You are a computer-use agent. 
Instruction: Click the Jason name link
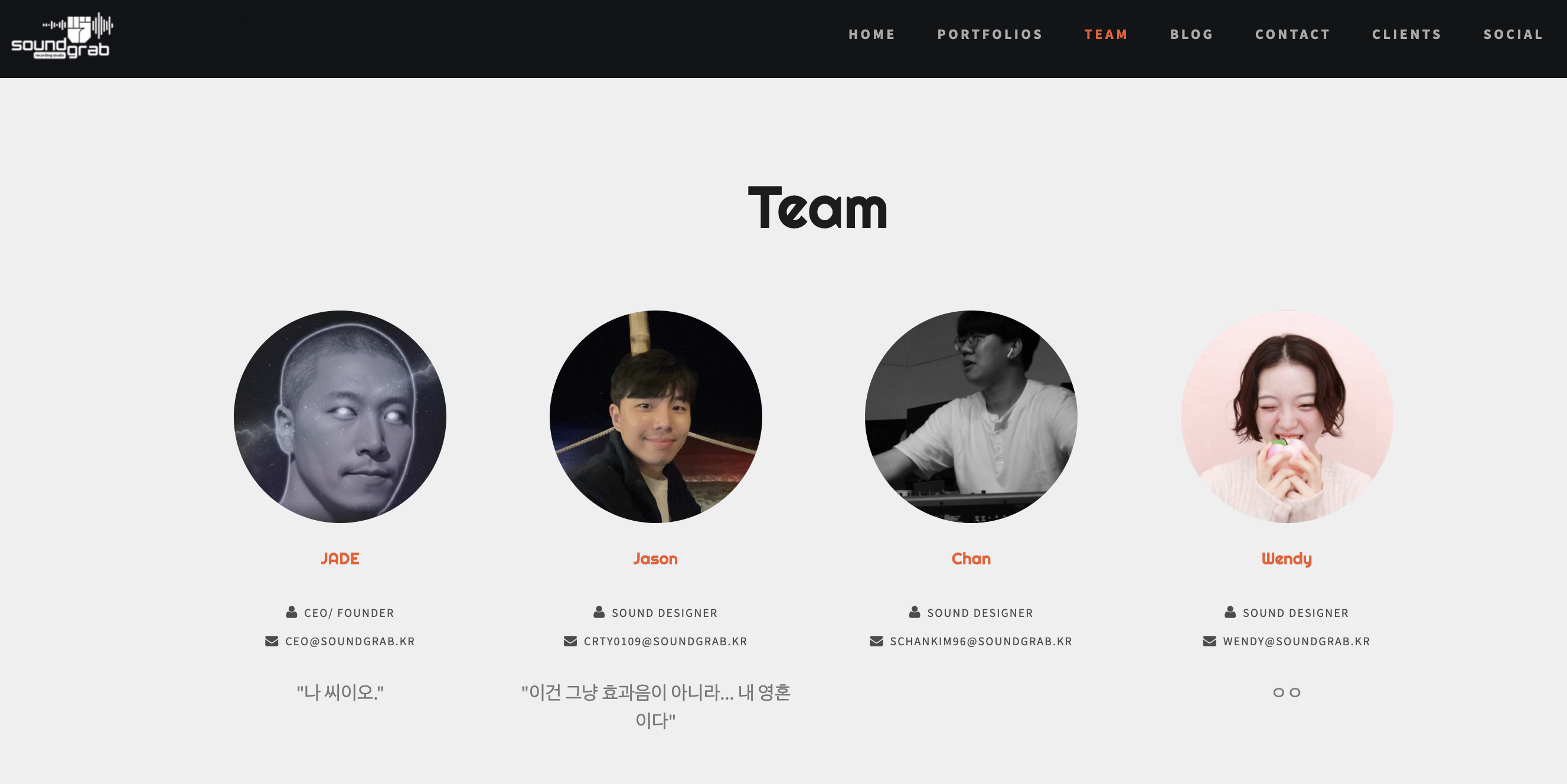tap(655, 558)
